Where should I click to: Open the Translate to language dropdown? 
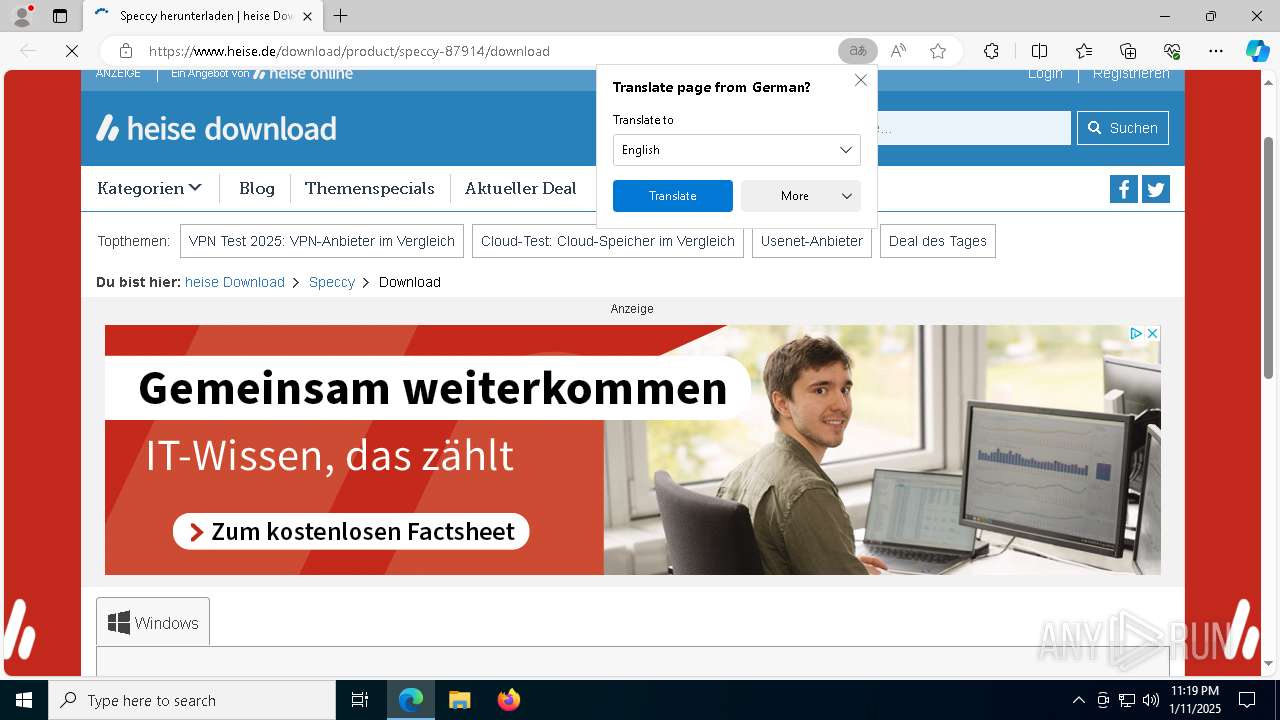[736, 150]
